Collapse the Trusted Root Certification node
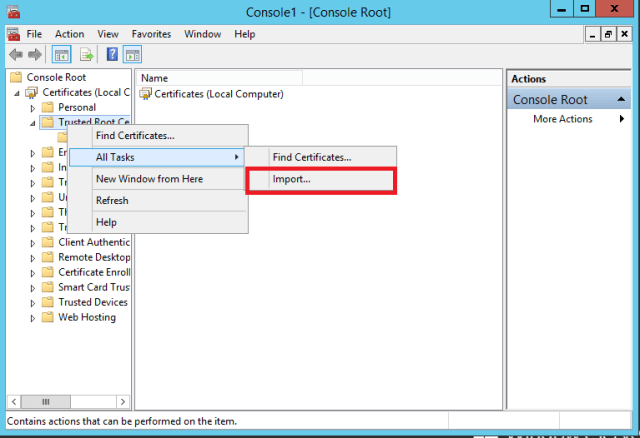This screenshot has width=640, height=438. tap(33, 123)
